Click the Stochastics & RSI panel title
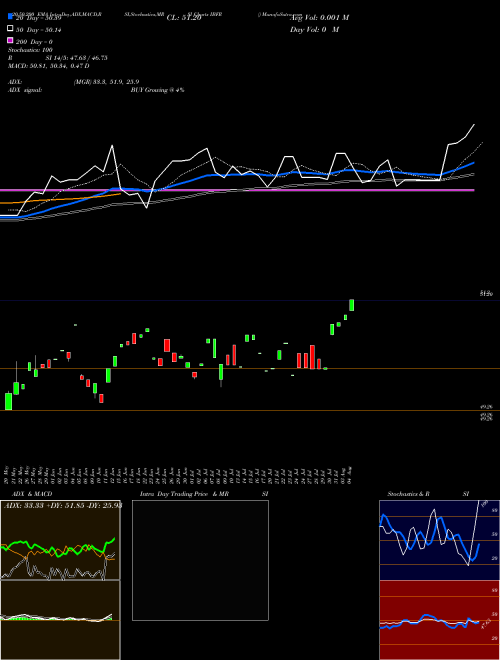 coord(428,494)
